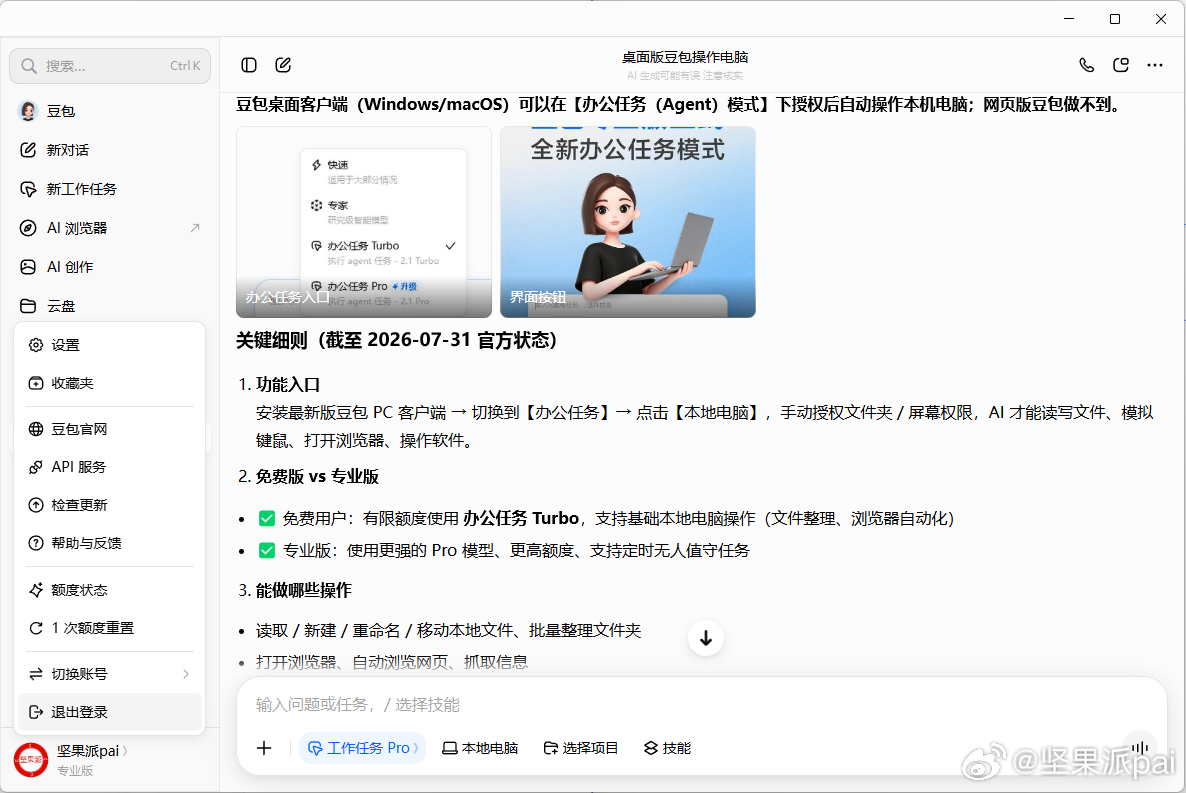Jump to bottom with down-arrow button
This screenshot has height=793, width=1186.
pos(706,639)
